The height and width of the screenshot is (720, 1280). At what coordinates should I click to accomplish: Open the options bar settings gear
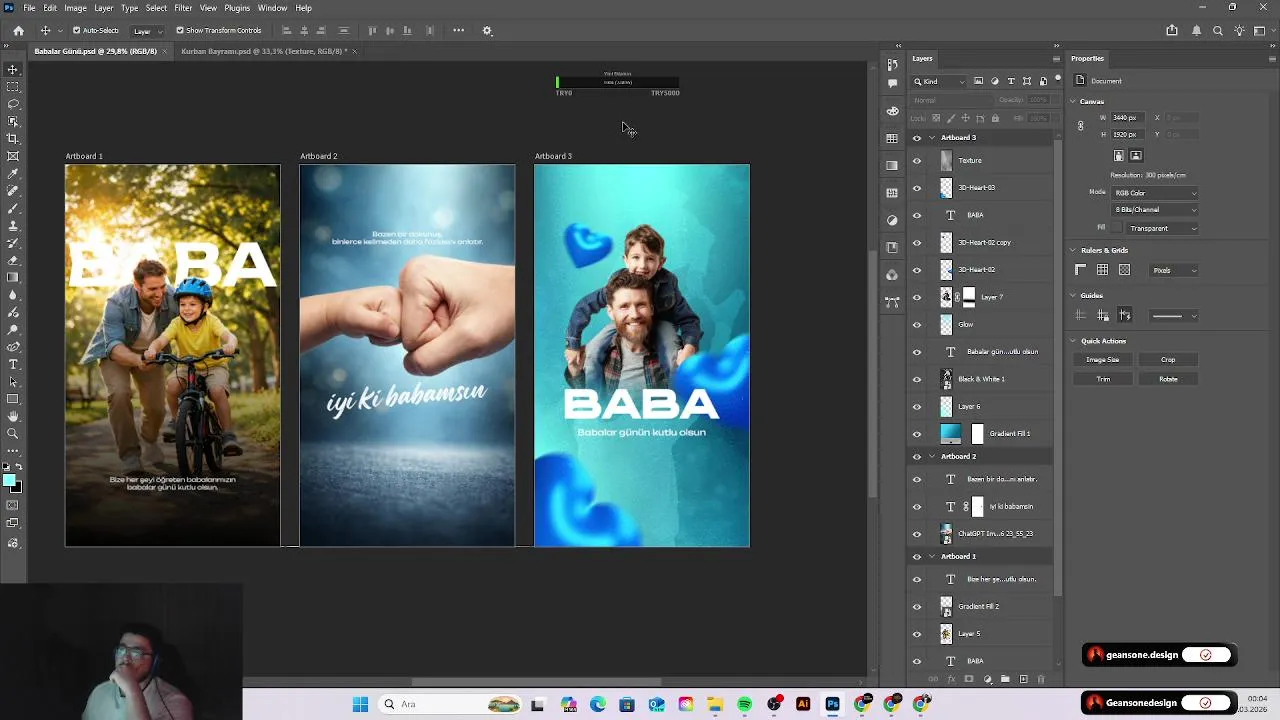[x=487, y=30]
